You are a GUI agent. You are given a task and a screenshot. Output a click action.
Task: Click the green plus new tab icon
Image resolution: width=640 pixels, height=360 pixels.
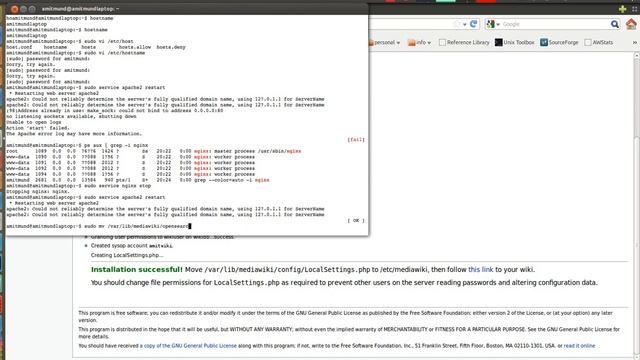pyautogui.click(x=622, y=9)
